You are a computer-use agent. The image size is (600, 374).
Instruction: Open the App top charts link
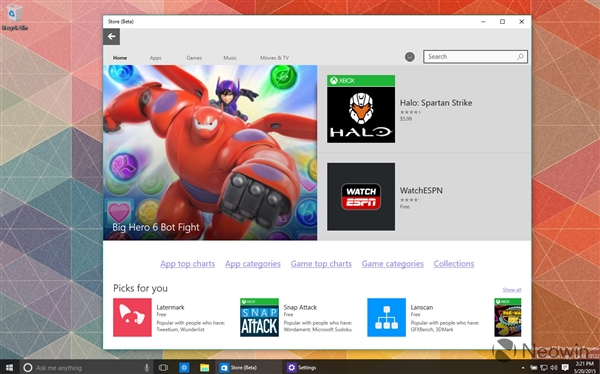point(188,264)
